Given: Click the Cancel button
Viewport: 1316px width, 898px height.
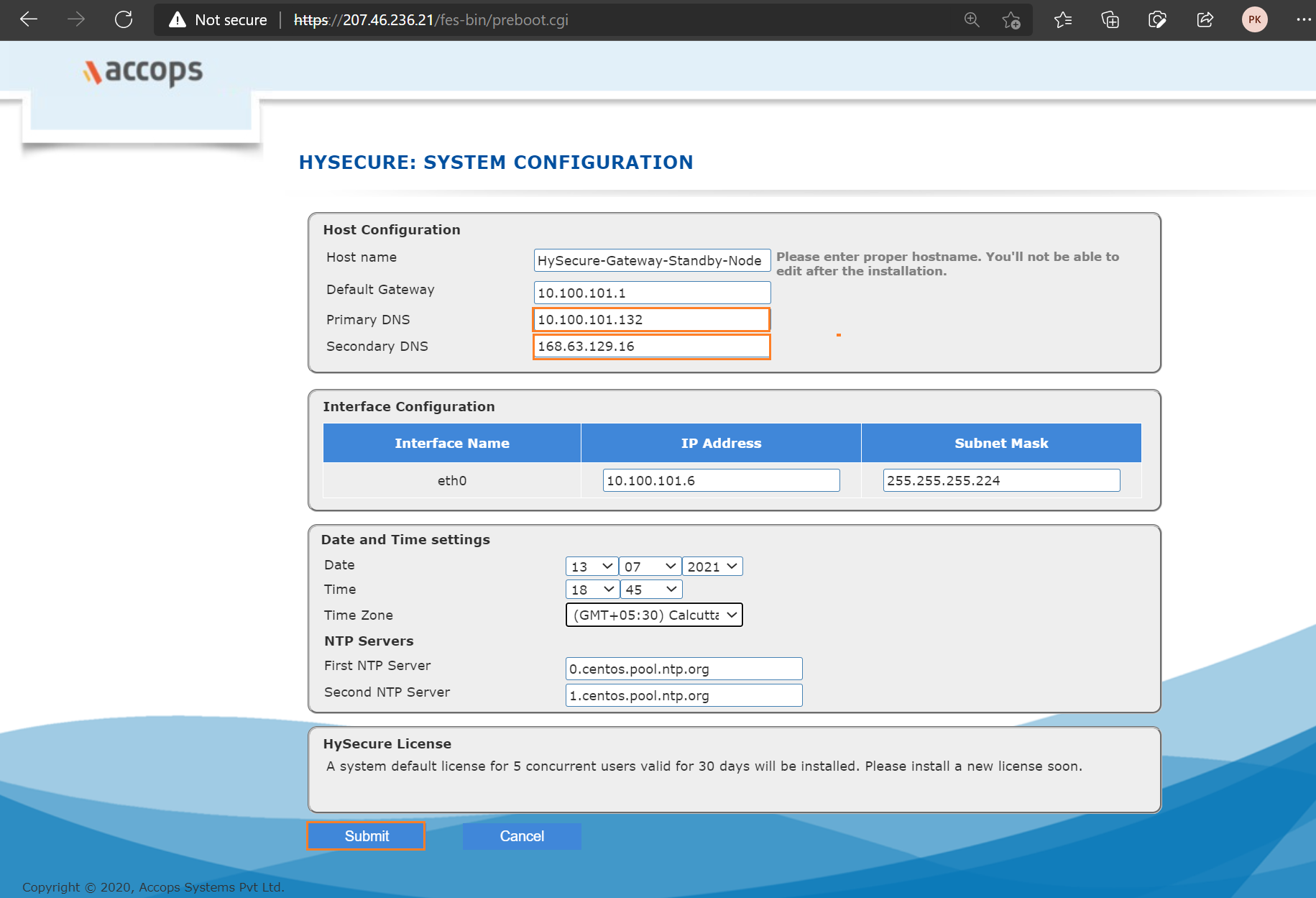Looking at the screenshot, I should tap(522, 836).
